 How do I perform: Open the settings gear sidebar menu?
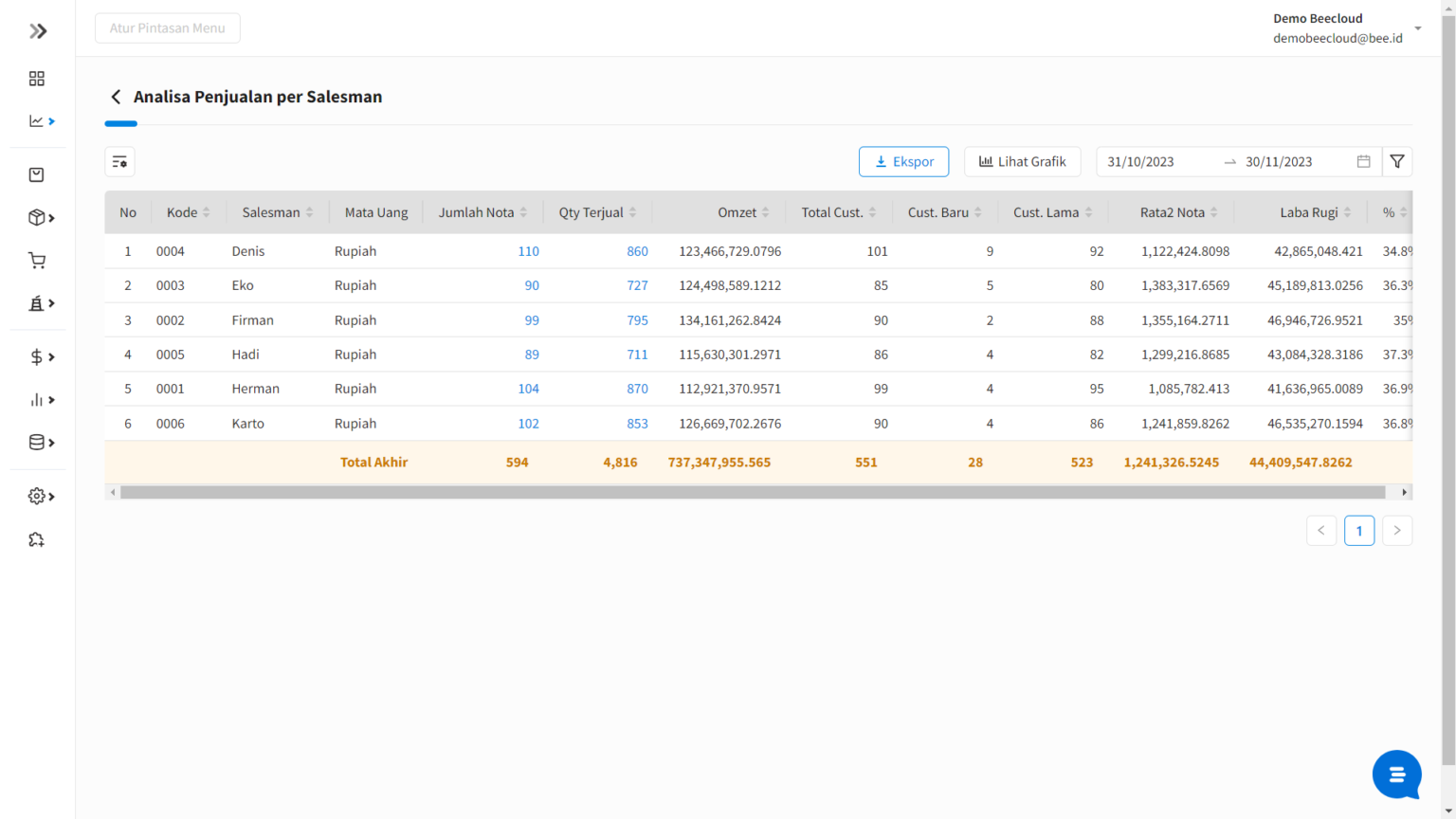pyautogui.click(x=38, y=496)
